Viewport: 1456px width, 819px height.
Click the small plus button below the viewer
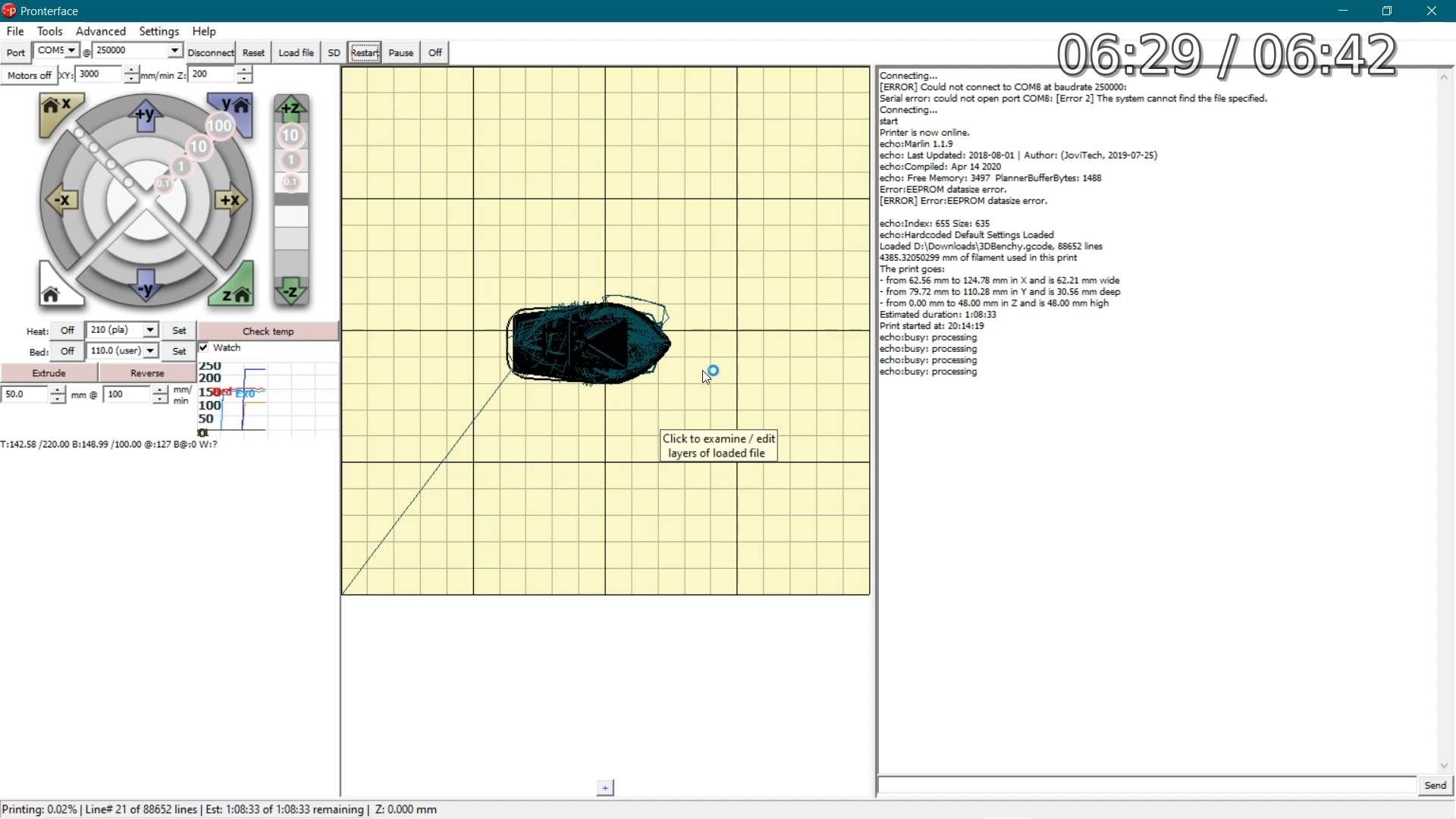605,789
